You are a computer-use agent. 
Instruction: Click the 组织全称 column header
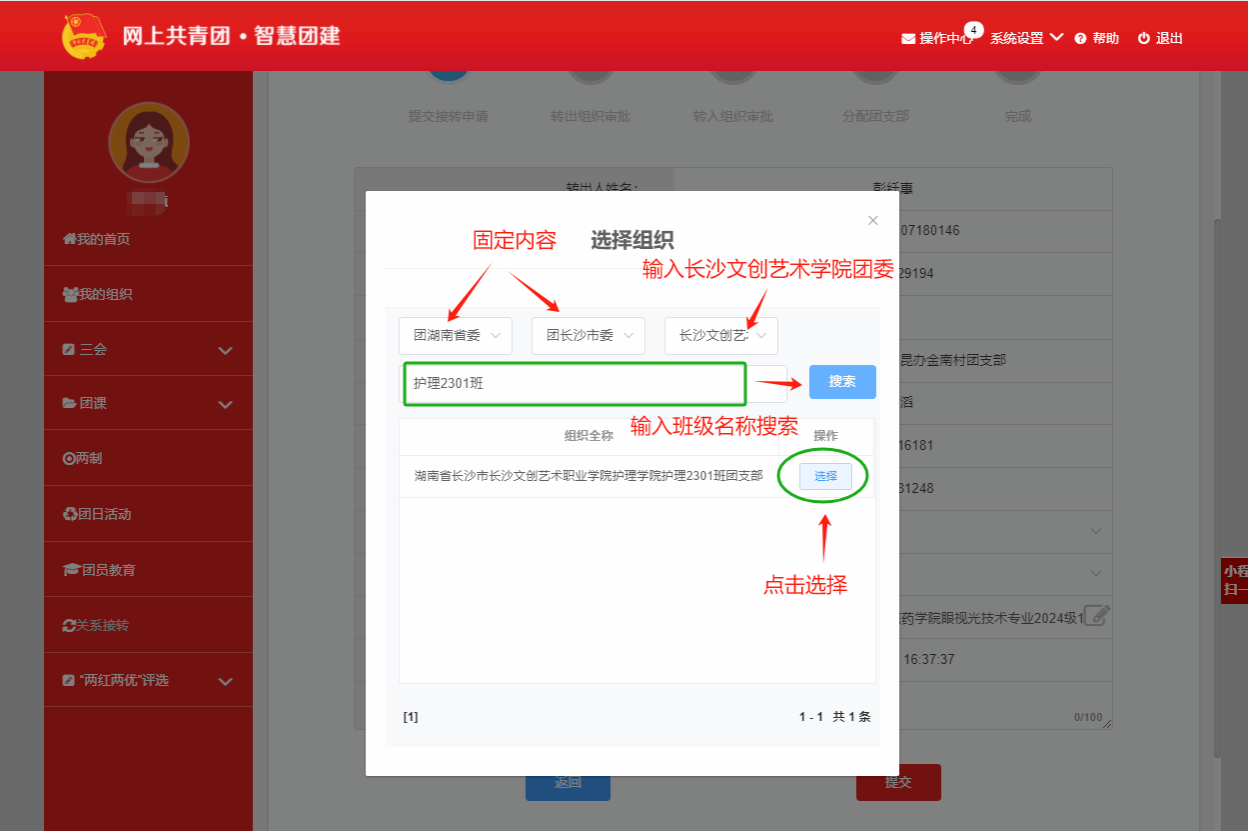[589, 436]
